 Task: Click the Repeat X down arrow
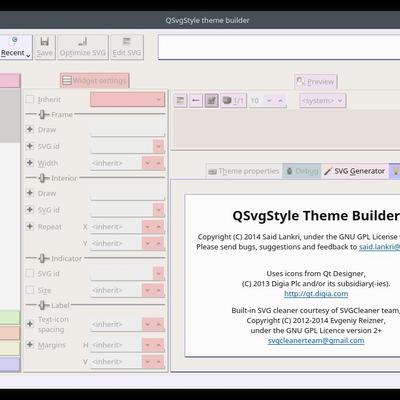[147, 227]
